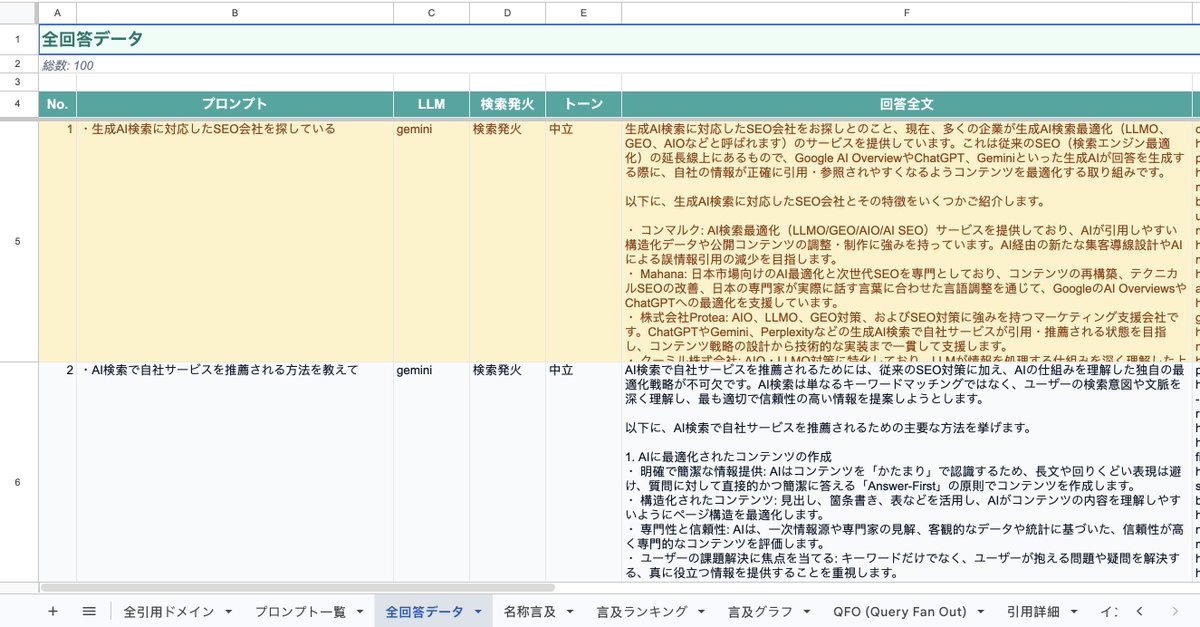Switch to the プロンプト一覧 sheet tab

299,611
